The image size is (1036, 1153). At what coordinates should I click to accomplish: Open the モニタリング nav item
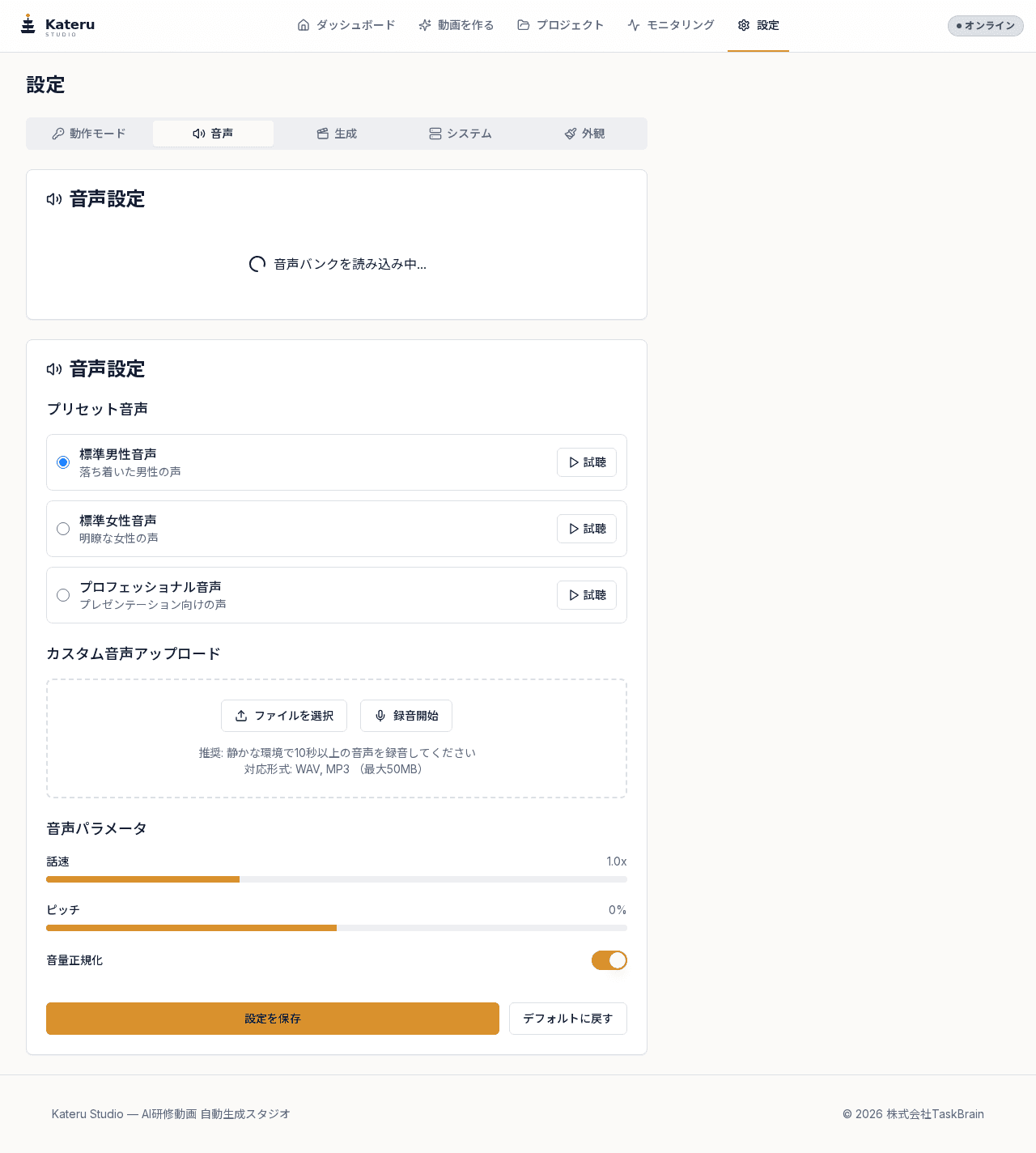tap(671, 25)
